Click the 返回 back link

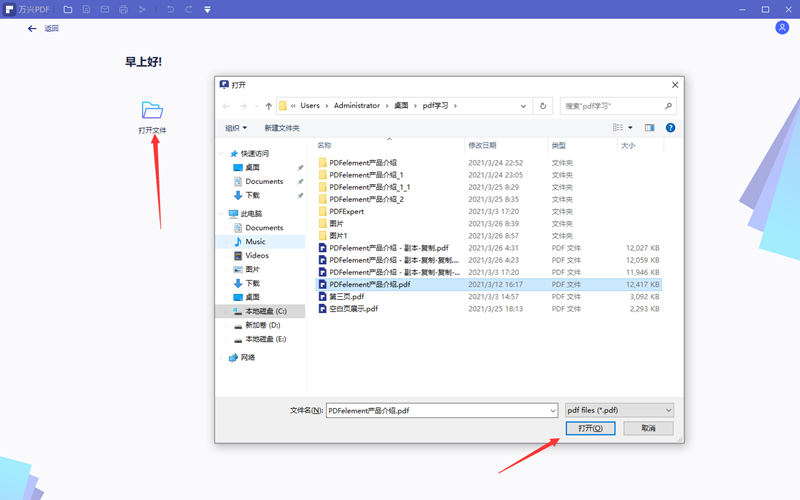tap(44, 29)
